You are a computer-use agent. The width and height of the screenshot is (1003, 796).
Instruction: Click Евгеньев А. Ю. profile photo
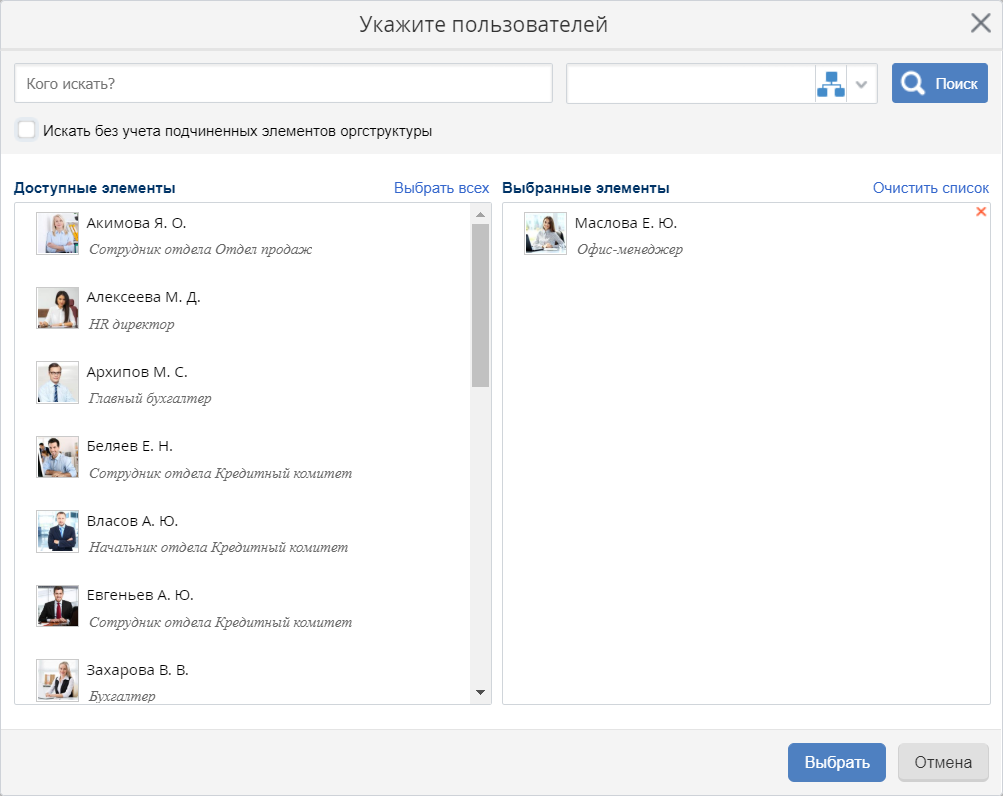pos(57,606)
